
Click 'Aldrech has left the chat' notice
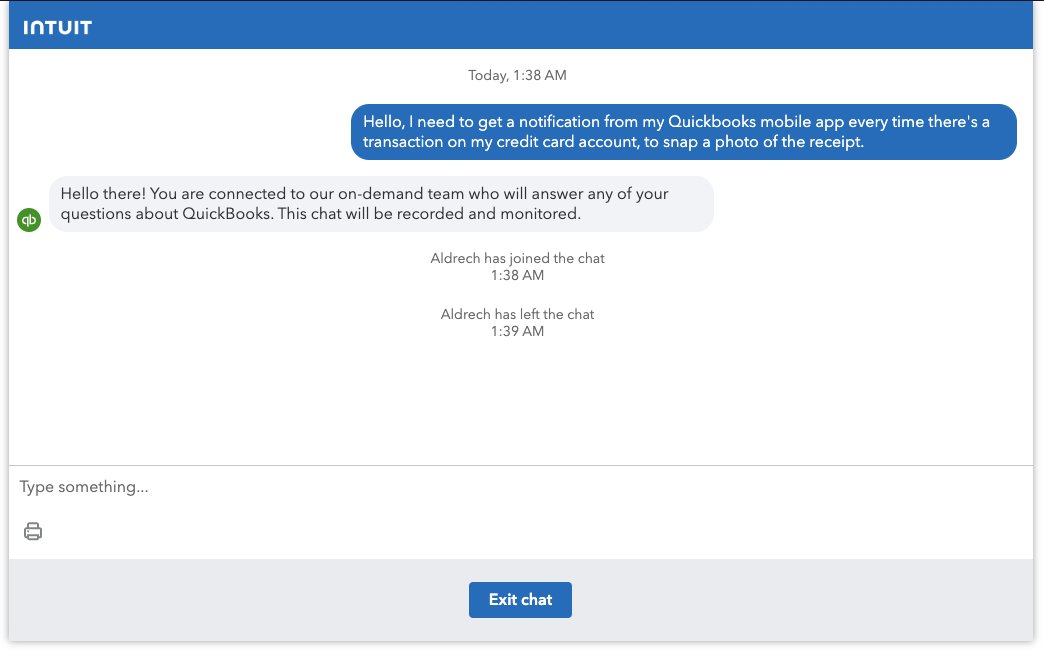[517, 314]
